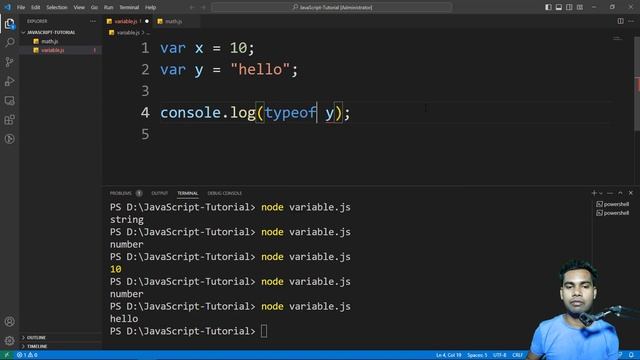The image size is (640, 360).
Task: Select first powershell terminal instance
Action: pos(613,204)
